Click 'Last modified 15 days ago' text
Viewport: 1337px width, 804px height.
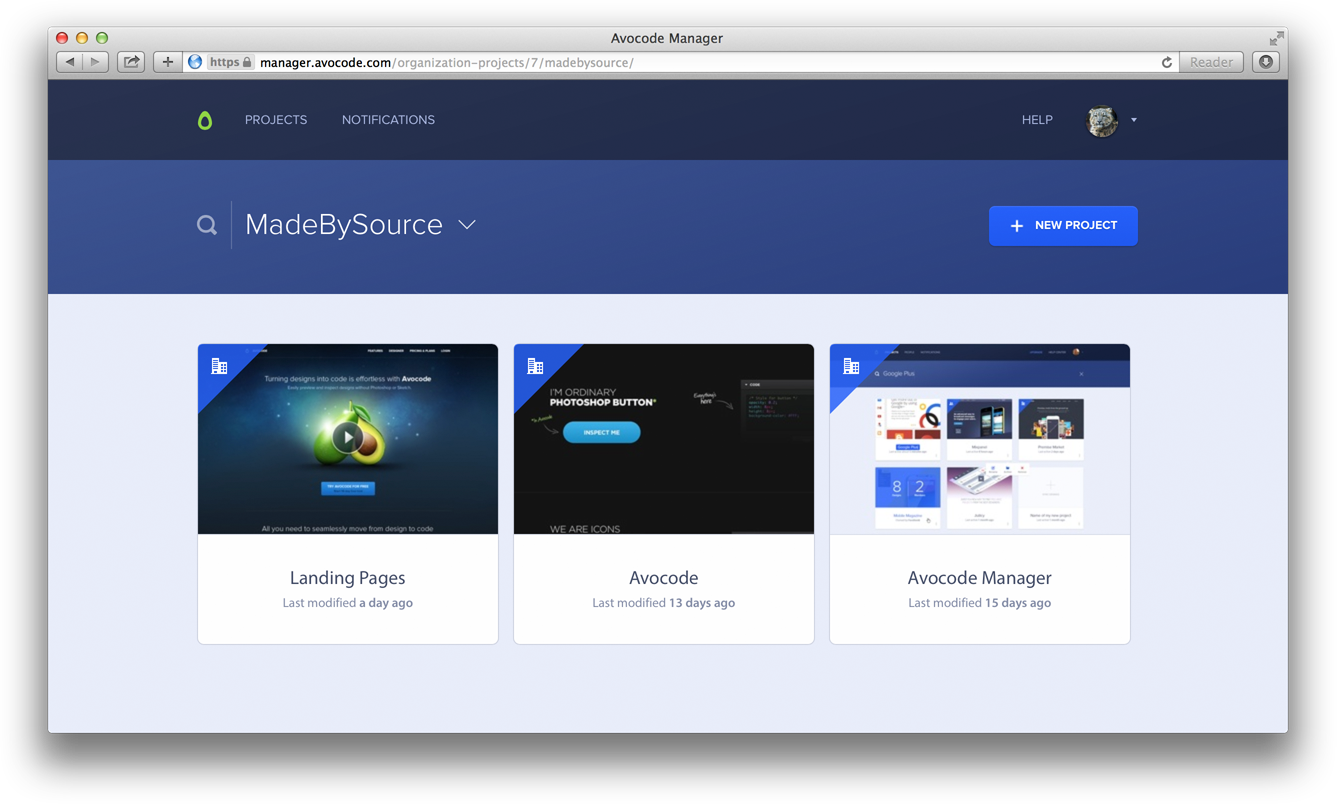pos(980,603)
